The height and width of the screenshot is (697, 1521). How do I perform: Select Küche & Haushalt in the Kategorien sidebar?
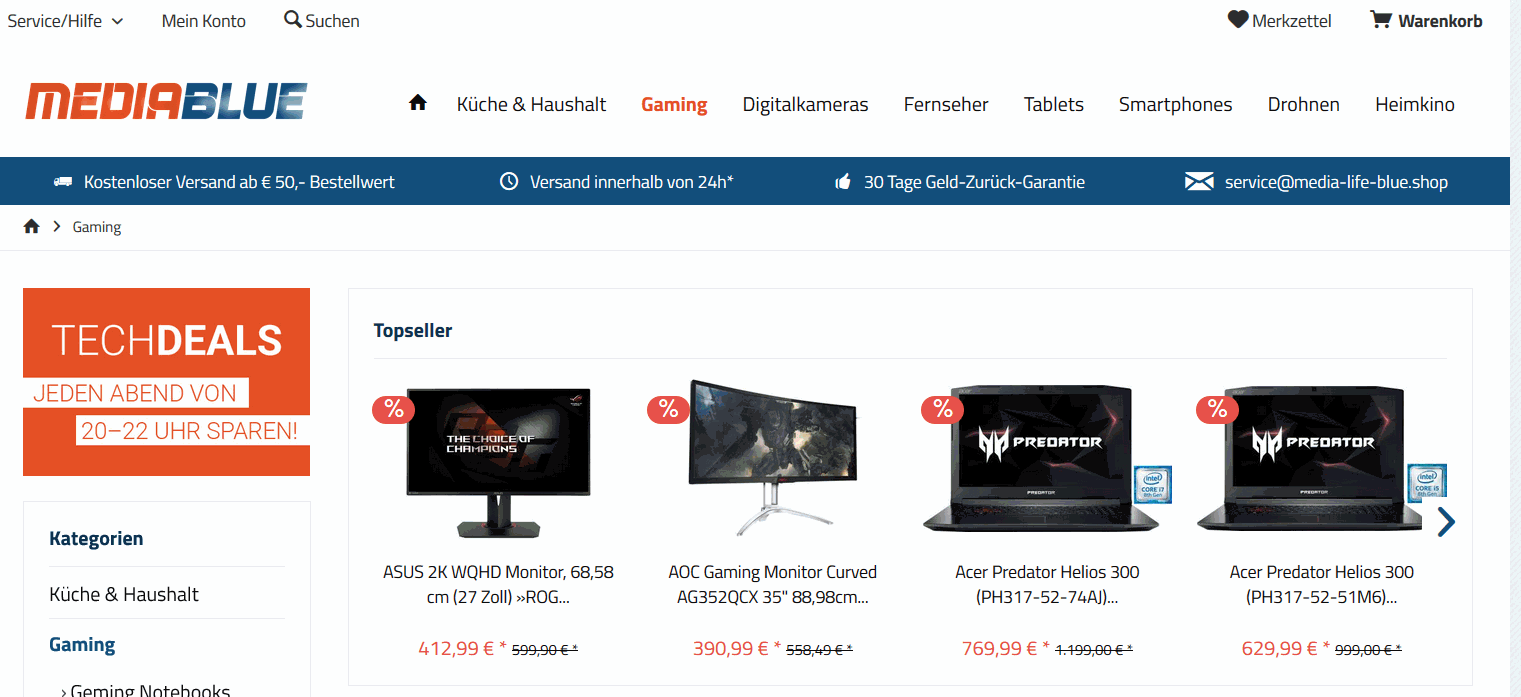click(x=124, y=594)
